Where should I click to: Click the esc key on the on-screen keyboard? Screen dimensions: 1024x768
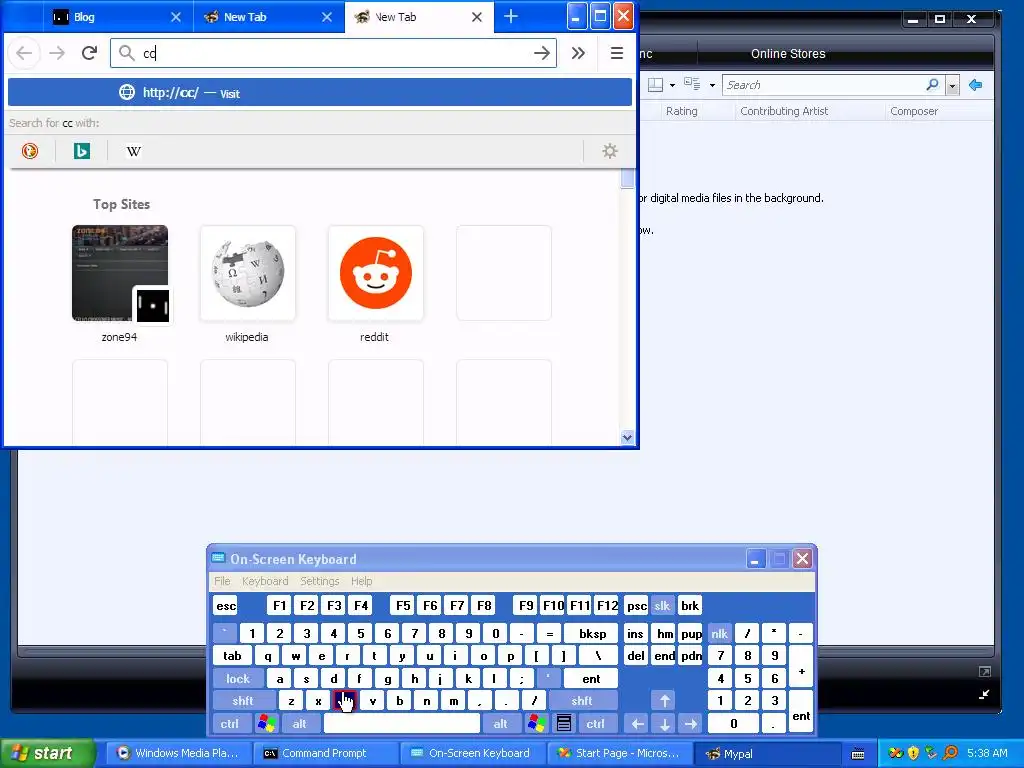click(226, 605)
